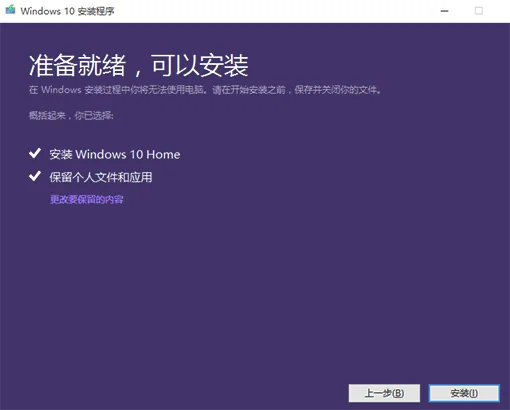The width and height of the screenshot is (510, 410).
Task: Click the word Windows in the subtitle
Action: pyautogui.click(x=61, y=90)
